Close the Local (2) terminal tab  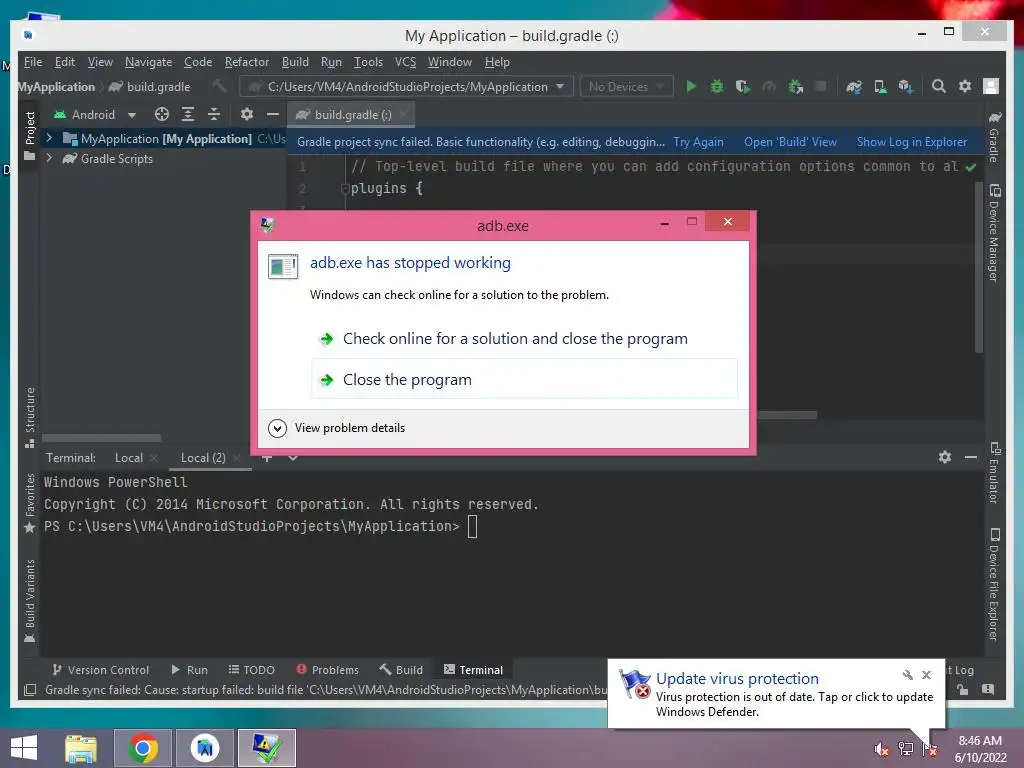(x=237, y=458)
